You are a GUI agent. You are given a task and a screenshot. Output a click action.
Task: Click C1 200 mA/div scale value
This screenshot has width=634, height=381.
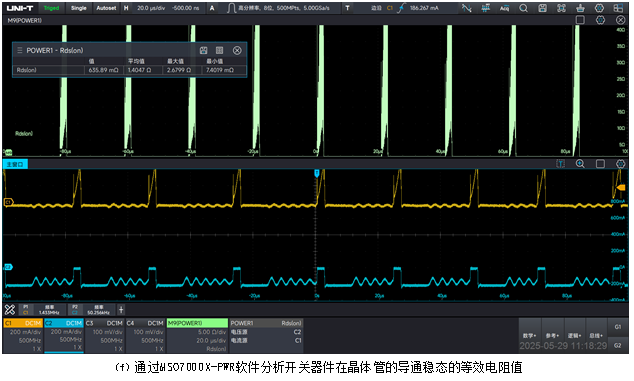click(26, 332)
